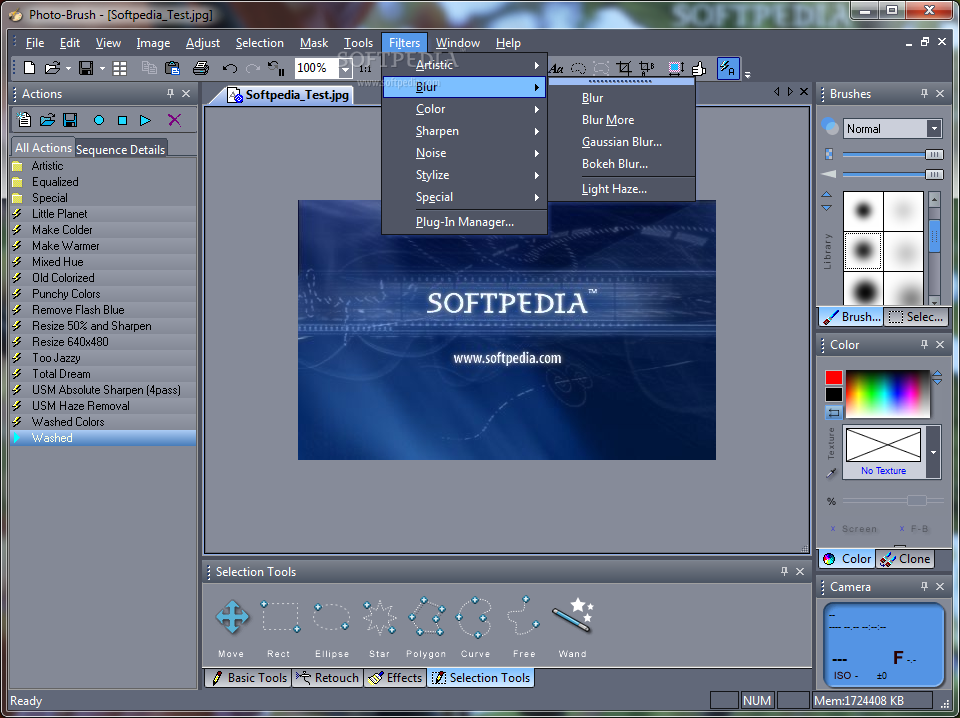Choose Gaussian Blur from the submenu

[621, 142]
